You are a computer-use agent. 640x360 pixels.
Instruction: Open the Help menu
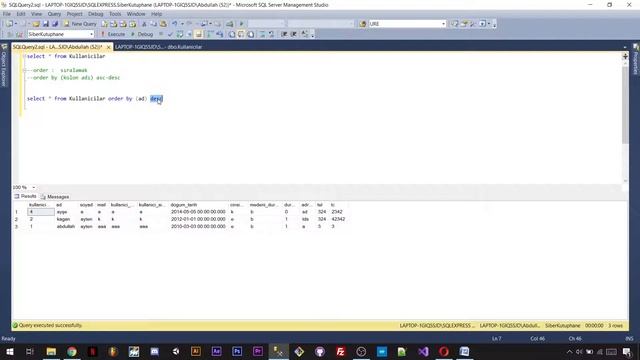(157, 14)
